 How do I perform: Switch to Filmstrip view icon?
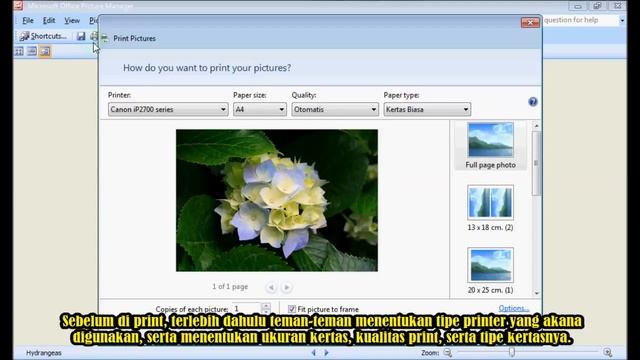(x=32, y=51)
